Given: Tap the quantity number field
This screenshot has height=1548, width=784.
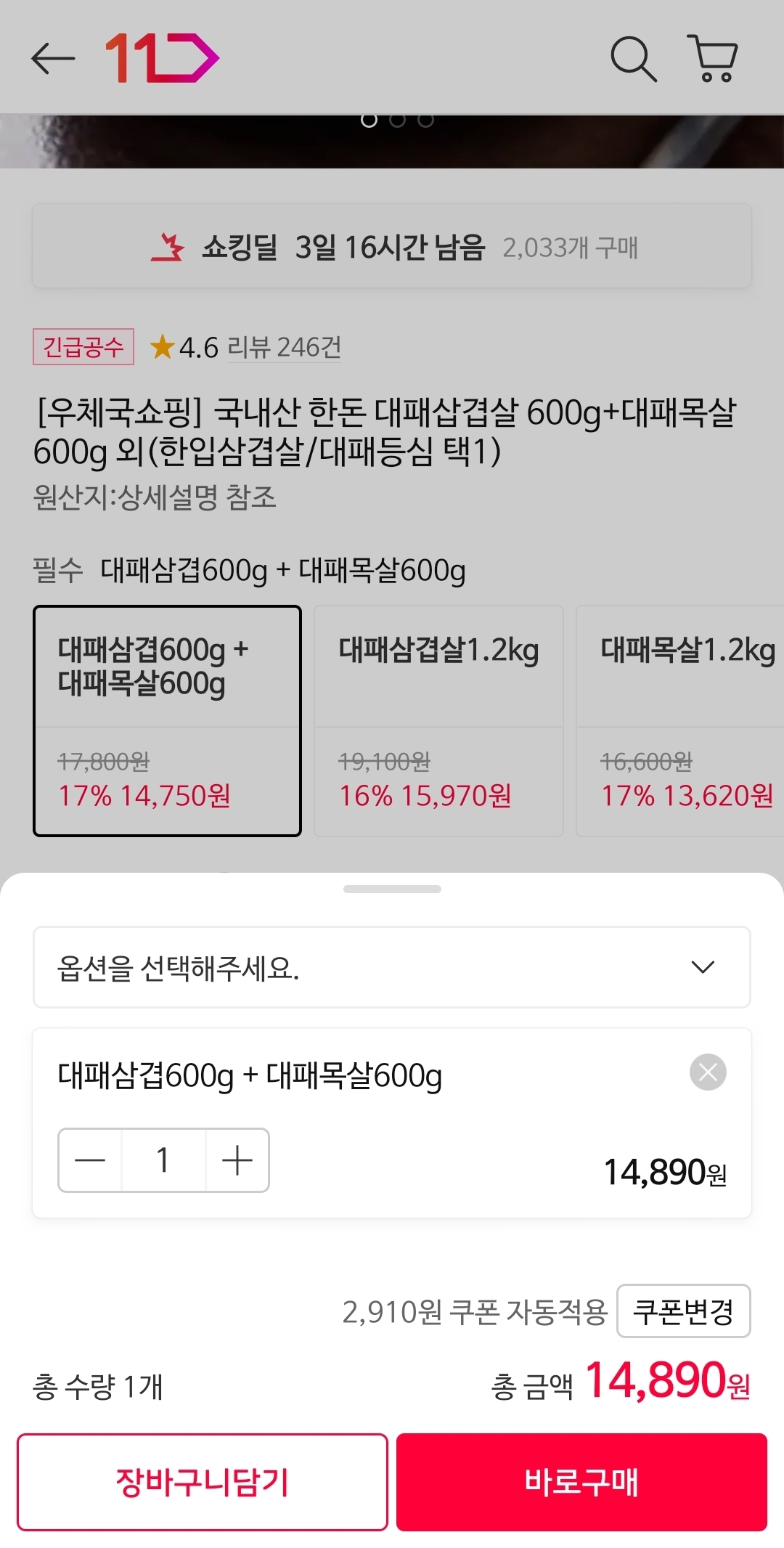Looking at the screenshot, I should (163, 1160).
